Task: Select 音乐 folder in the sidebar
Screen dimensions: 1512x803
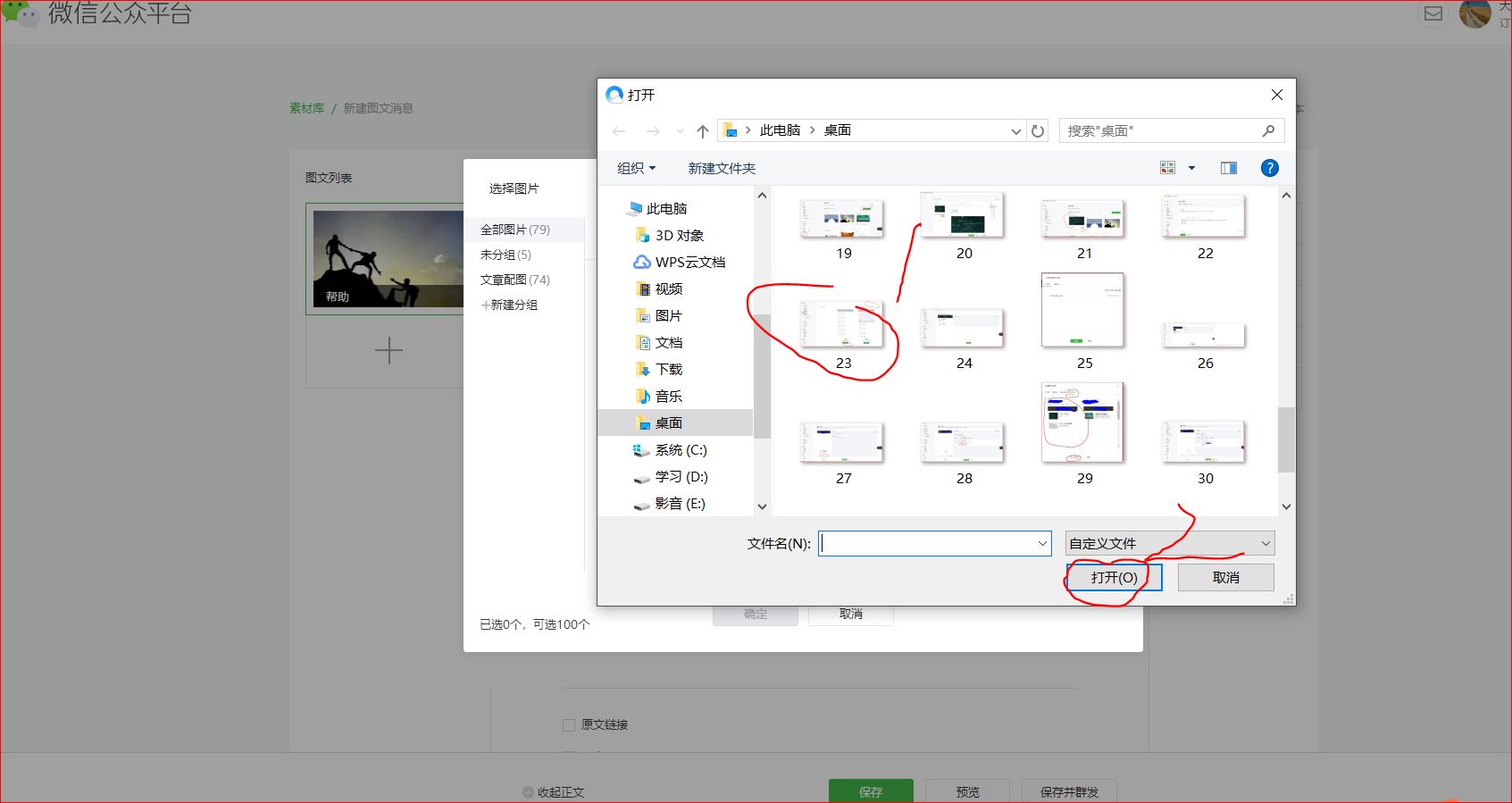Action: click(x=659, y=396)
